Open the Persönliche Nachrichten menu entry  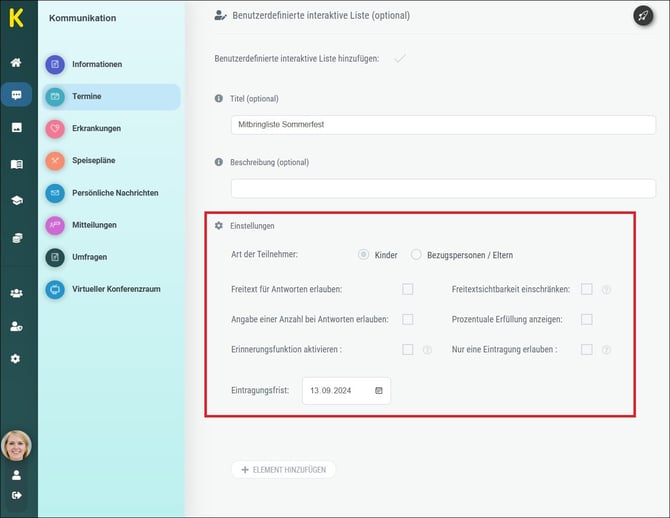(x=111, y=193)
